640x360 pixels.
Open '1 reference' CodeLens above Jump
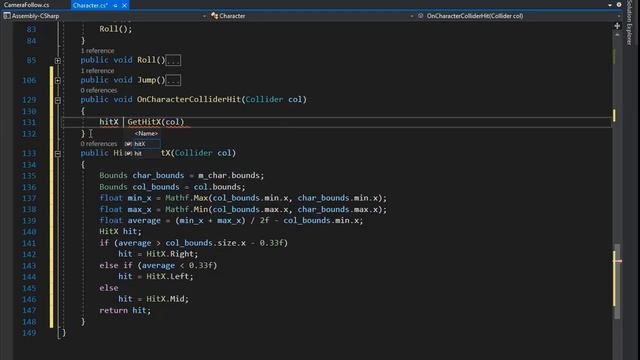pyautogui.click(x=97, y=71)
